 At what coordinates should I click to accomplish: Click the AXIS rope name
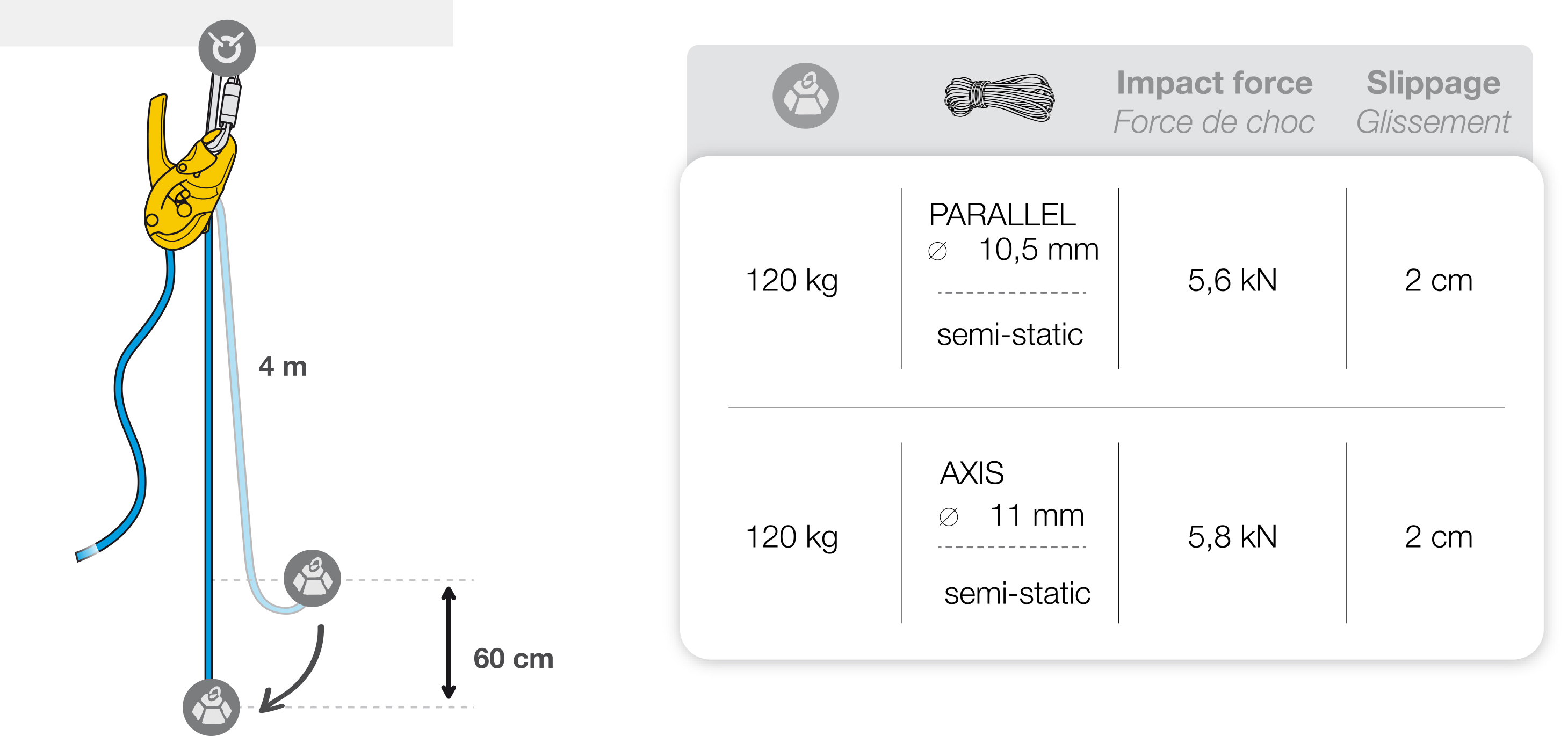click(972, 472)
